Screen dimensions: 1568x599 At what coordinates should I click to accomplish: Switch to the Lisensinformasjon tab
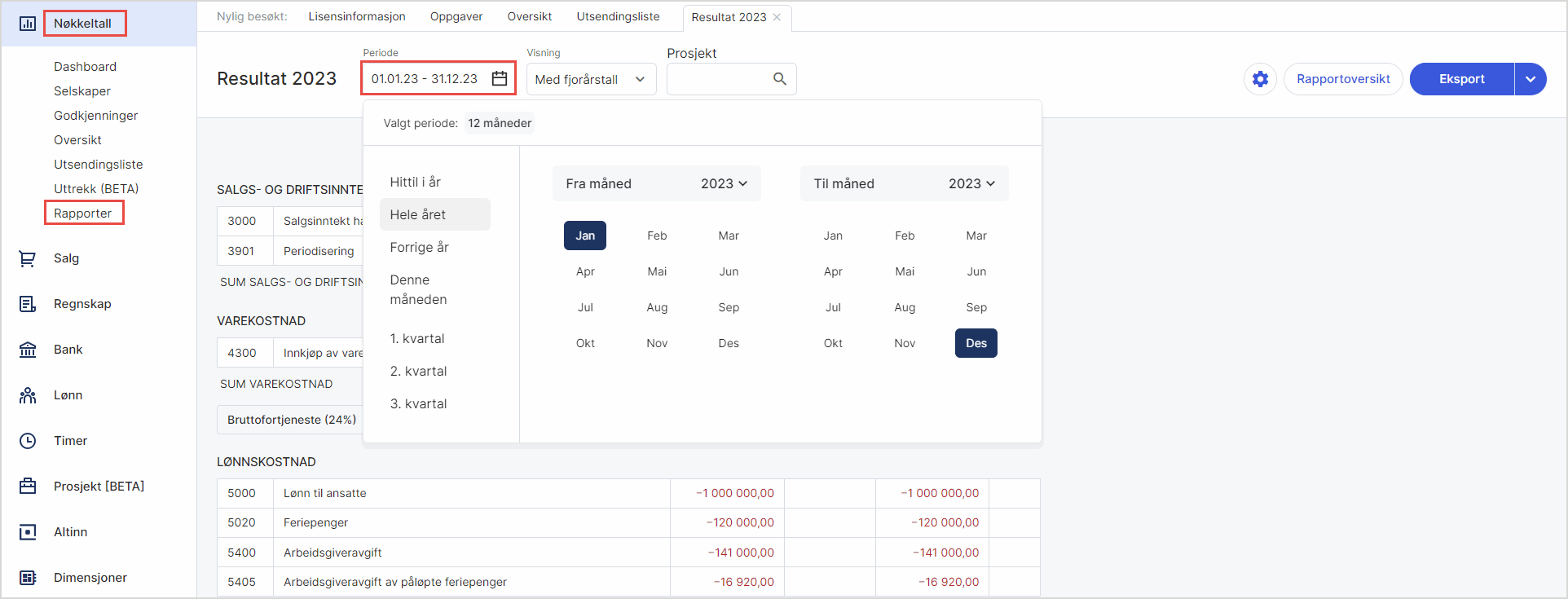click(356, 16)
